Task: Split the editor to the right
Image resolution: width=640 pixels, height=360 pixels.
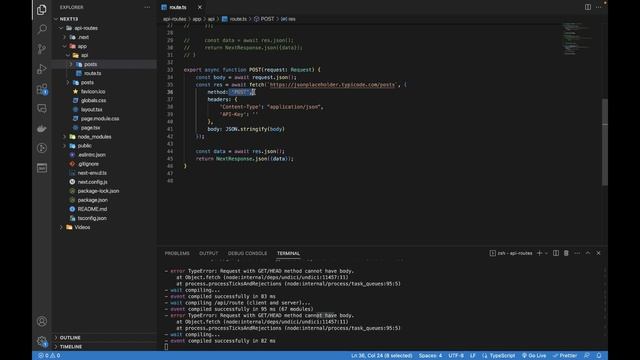Action: tap(588, 7)
